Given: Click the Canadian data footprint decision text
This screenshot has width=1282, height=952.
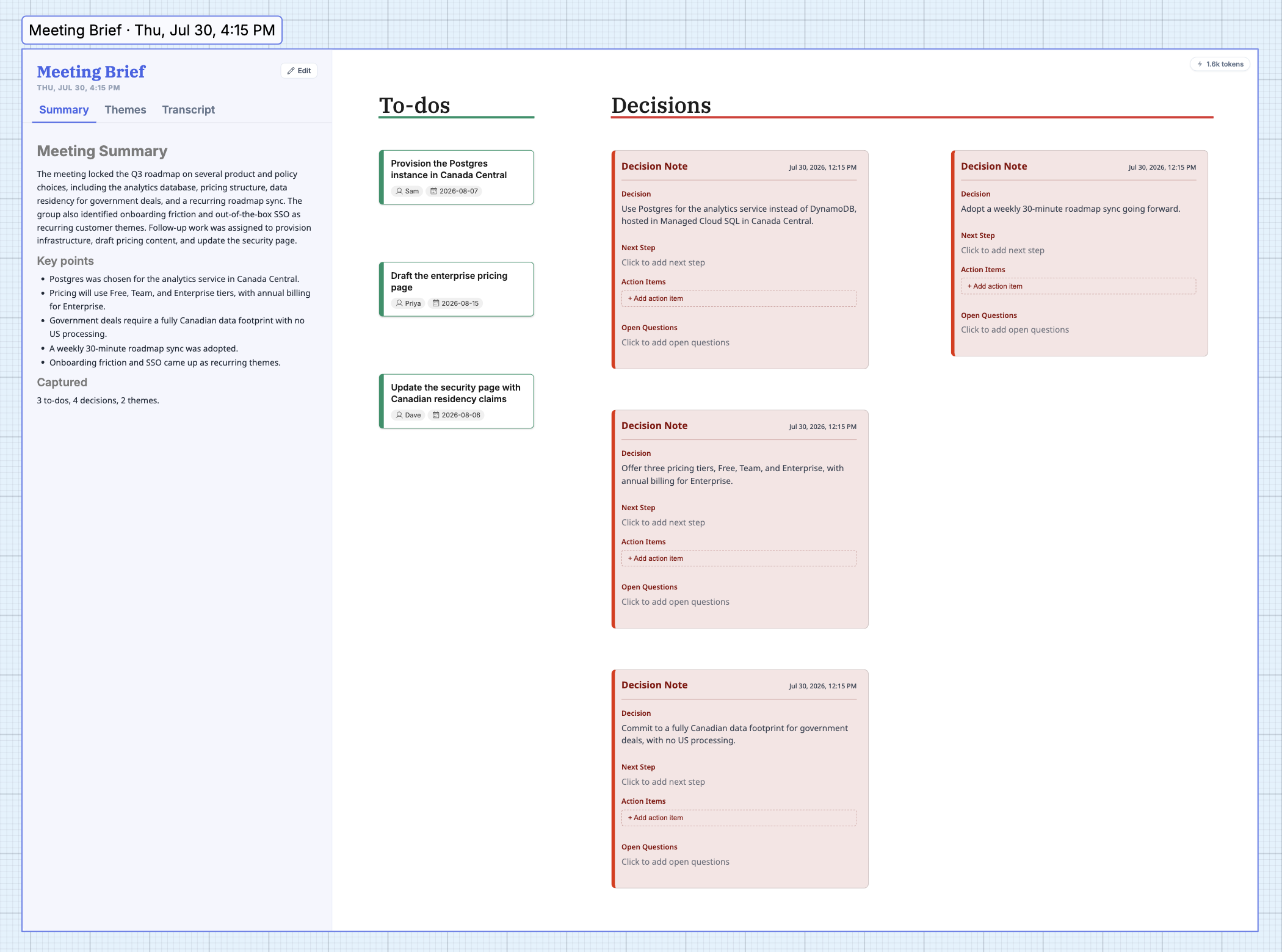Looking at the screenshot, I should [x=734, y=734].
